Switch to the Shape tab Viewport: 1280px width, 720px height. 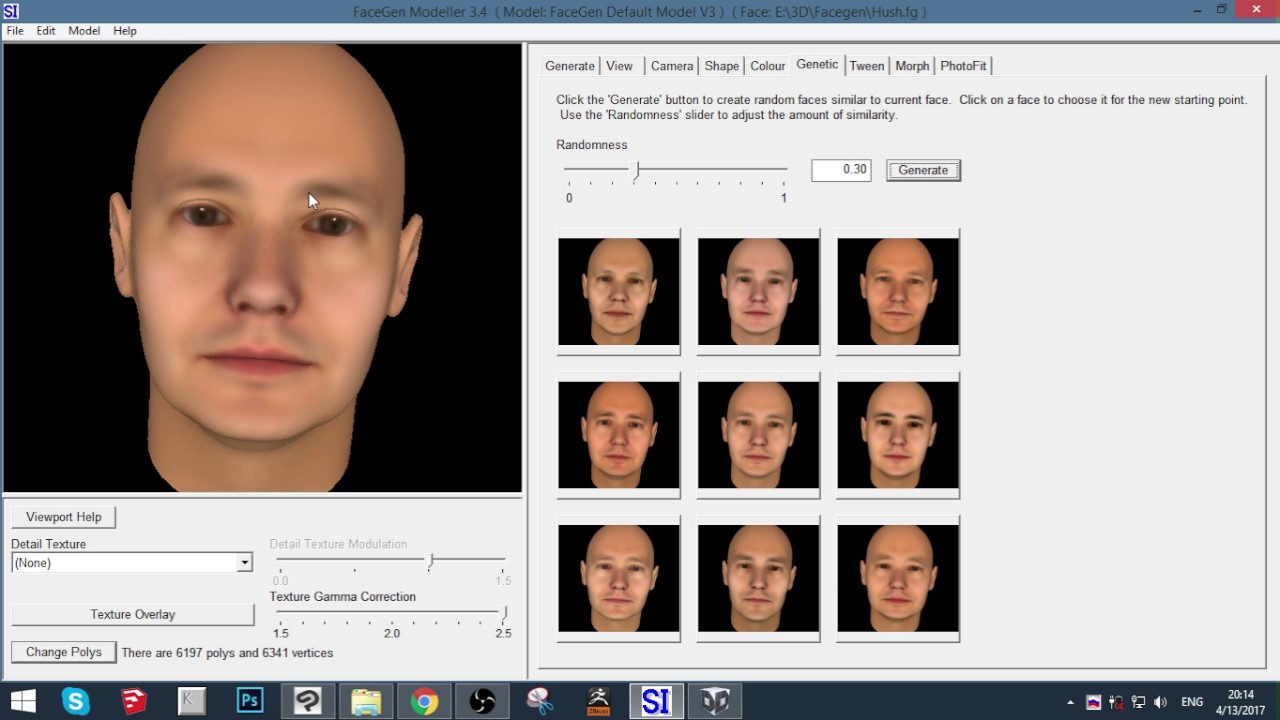click(722, 66)
